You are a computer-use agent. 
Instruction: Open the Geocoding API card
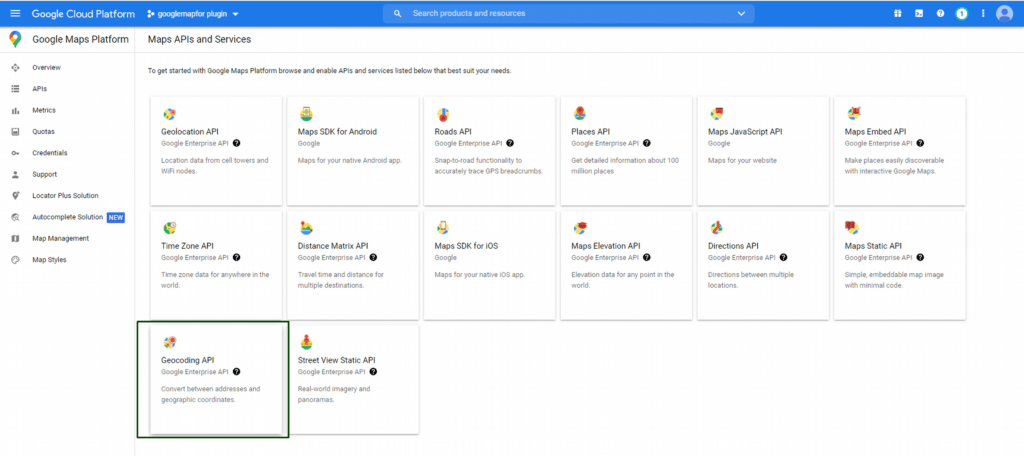coord(213,379)
